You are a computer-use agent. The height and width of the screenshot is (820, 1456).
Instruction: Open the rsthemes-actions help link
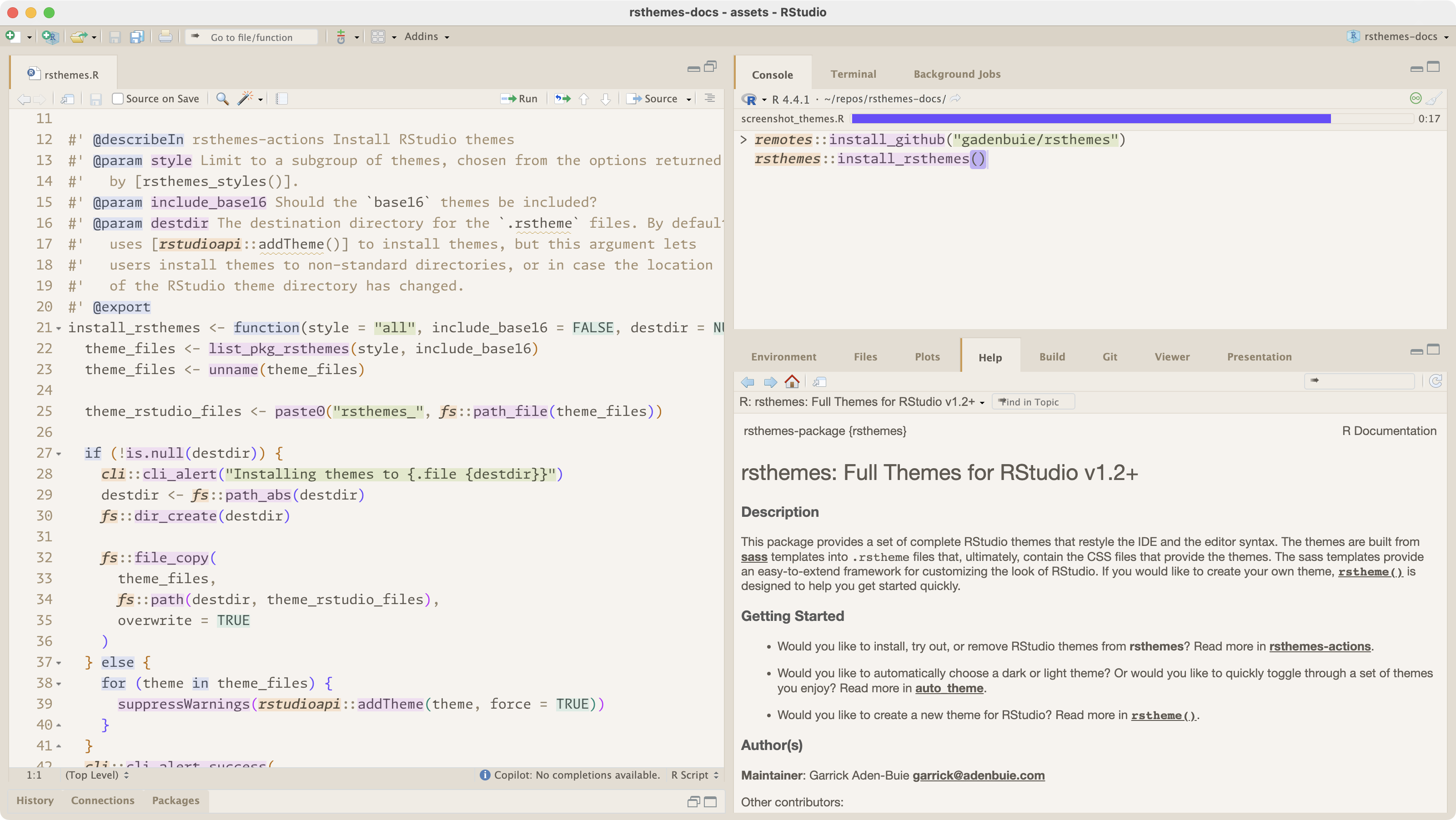tap(1319, 646)
